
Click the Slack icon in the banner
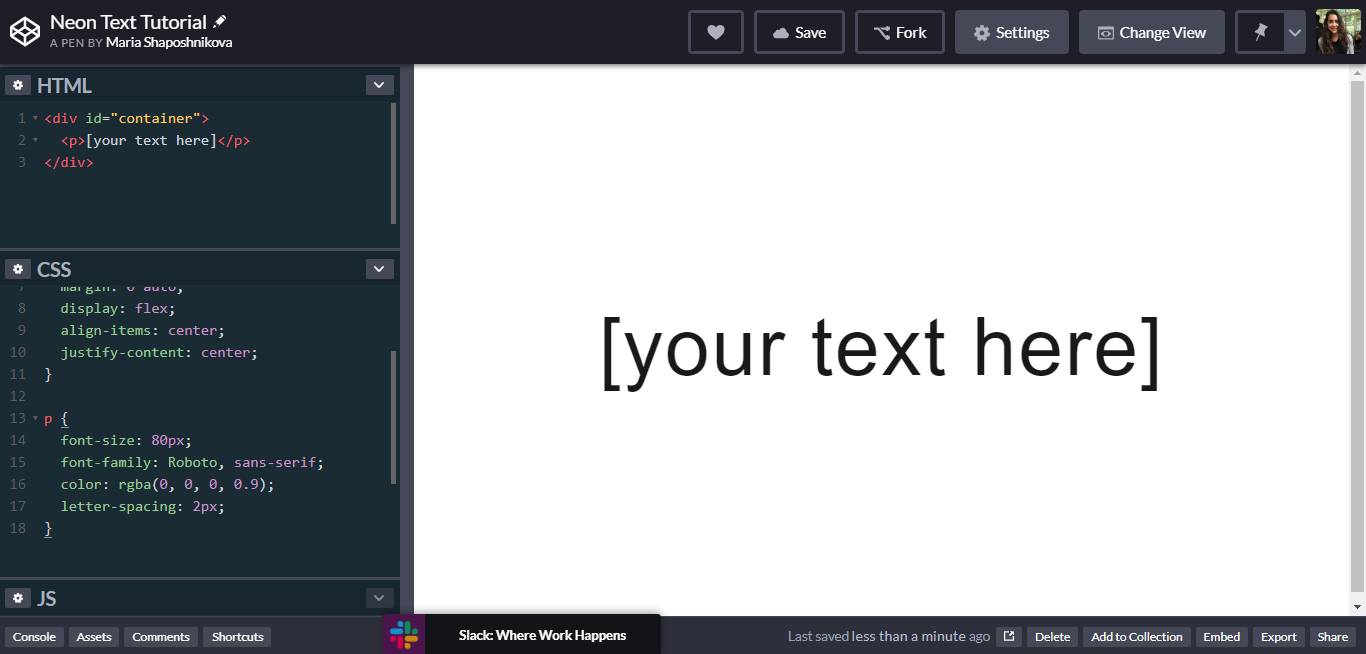click(x=404, y=634)
